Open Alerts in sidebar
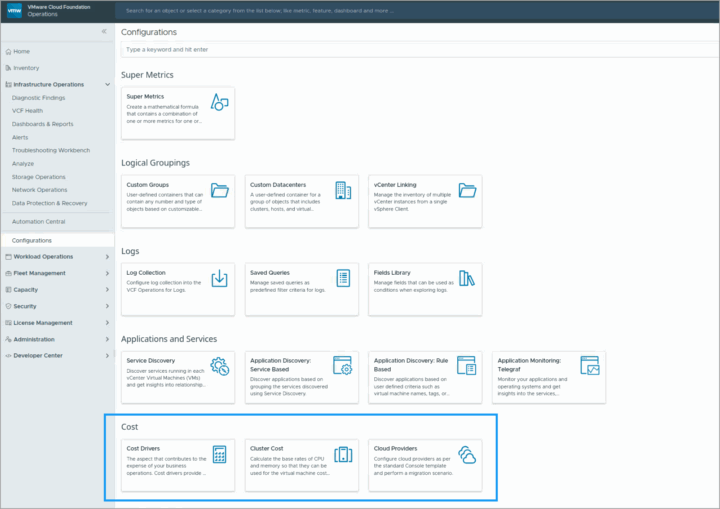The height and width of the screenshot is (509, 720). pyautogui.click(x=20, y=137)
